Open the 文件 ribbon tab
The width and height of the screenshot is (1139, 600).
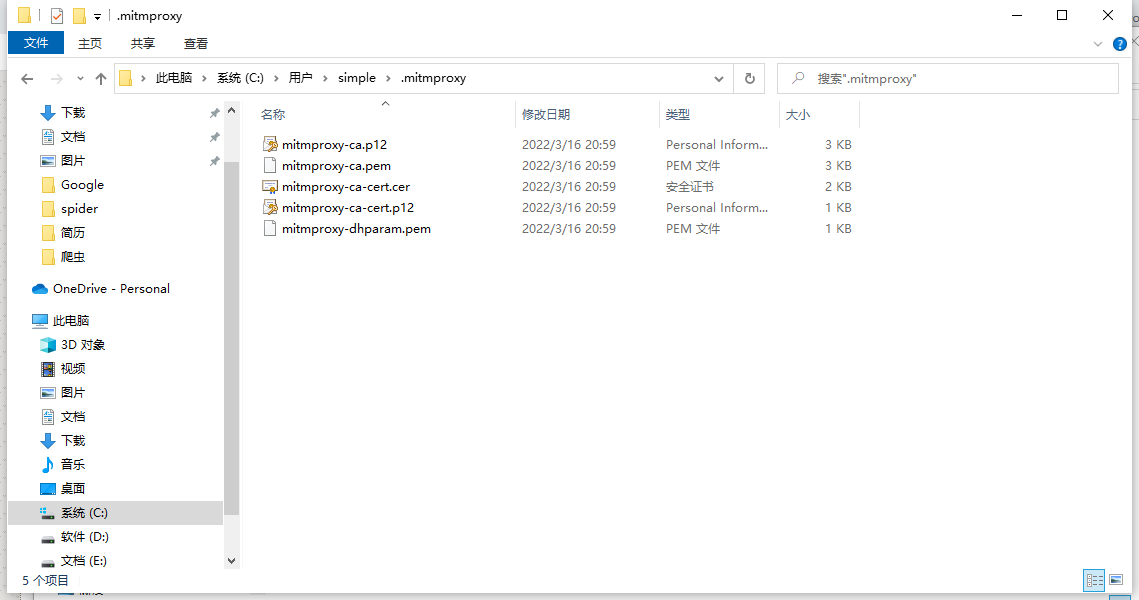36,43
